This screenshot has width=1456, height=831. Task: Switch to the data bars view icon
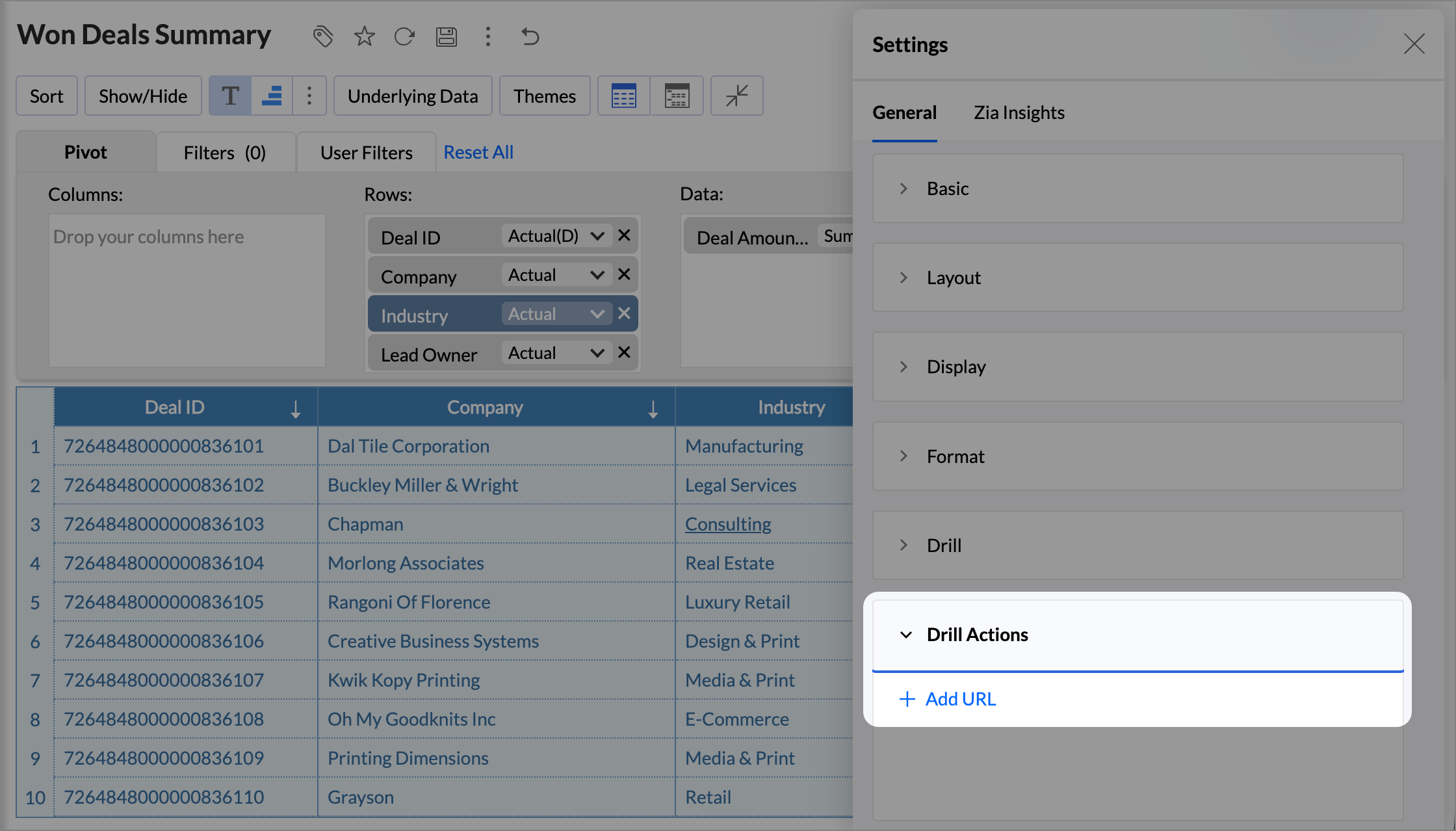(272, 96)
